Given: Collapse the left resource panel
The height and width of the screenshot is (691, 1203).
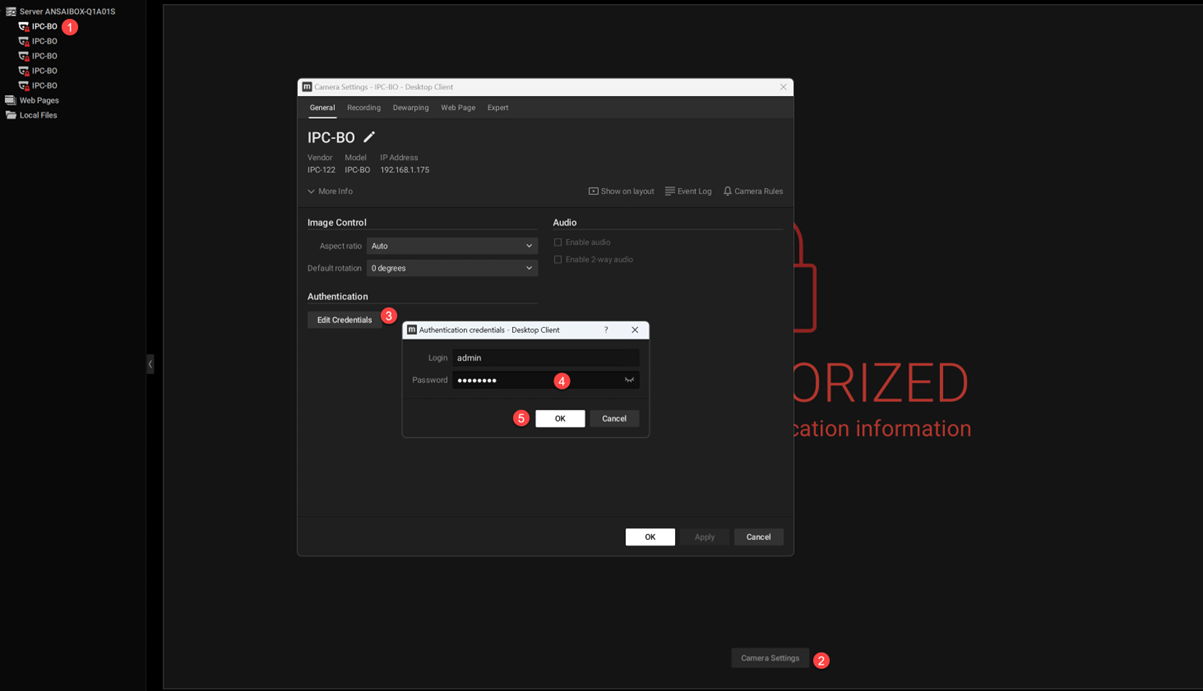Looking at the screenshot, I should (x=150, y=364).
